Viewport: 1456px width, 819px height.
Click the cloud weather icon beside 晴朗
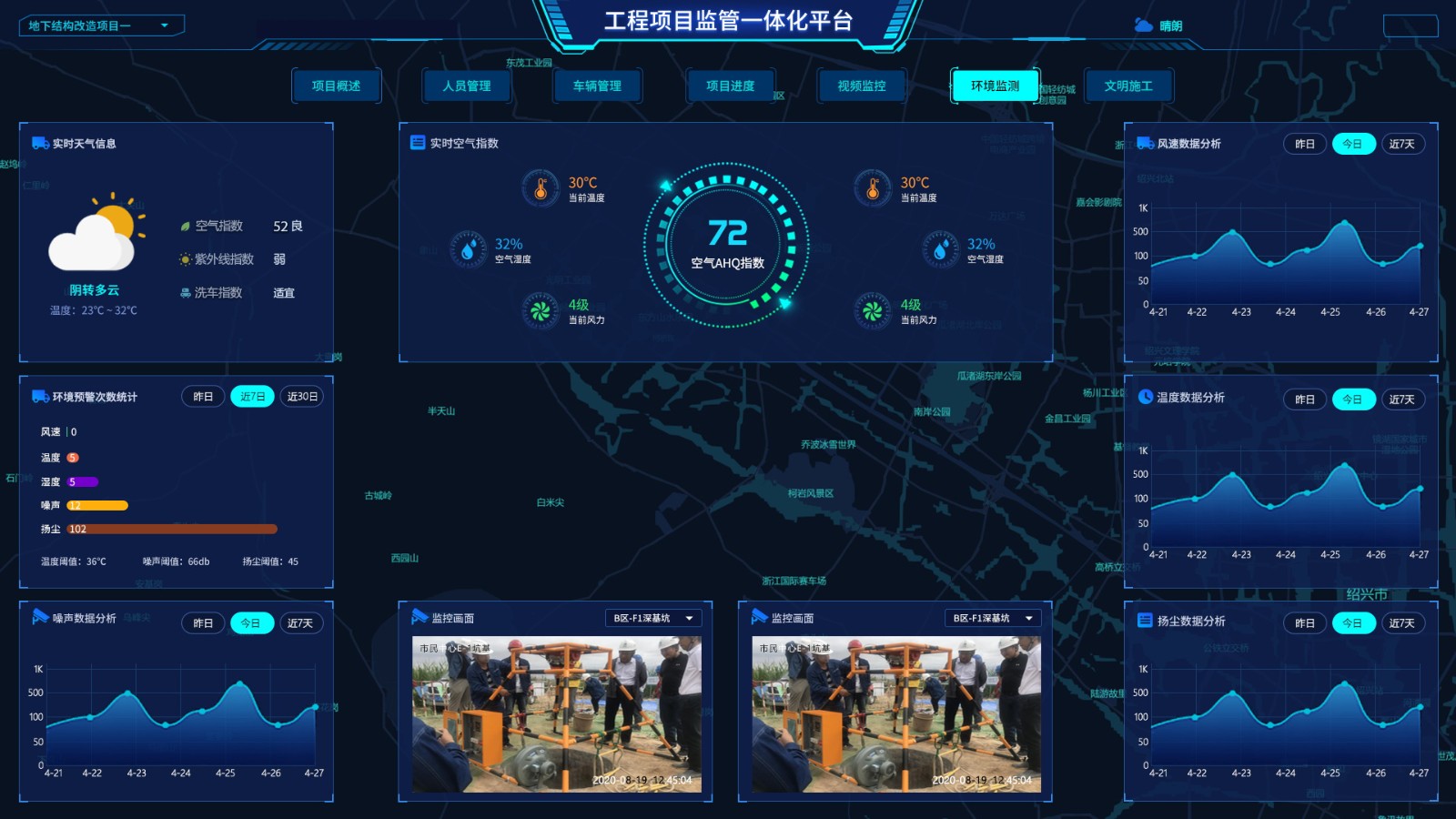point(1144,25)
